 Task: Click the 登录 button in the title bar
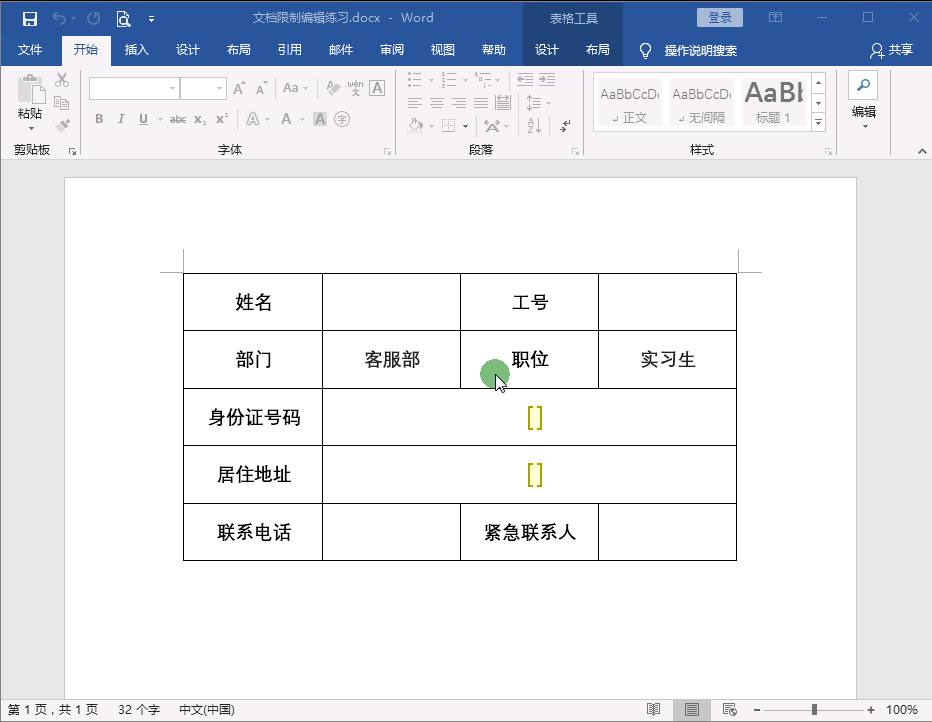pos(719,17)
